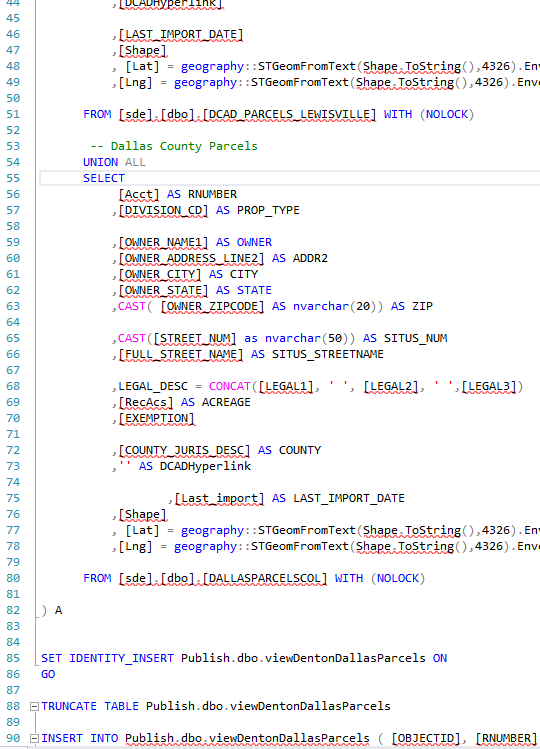Viewport: 540px width, 749px height.
Task: Click the [DIVISION_CD] column
Action: click(163, 211)
